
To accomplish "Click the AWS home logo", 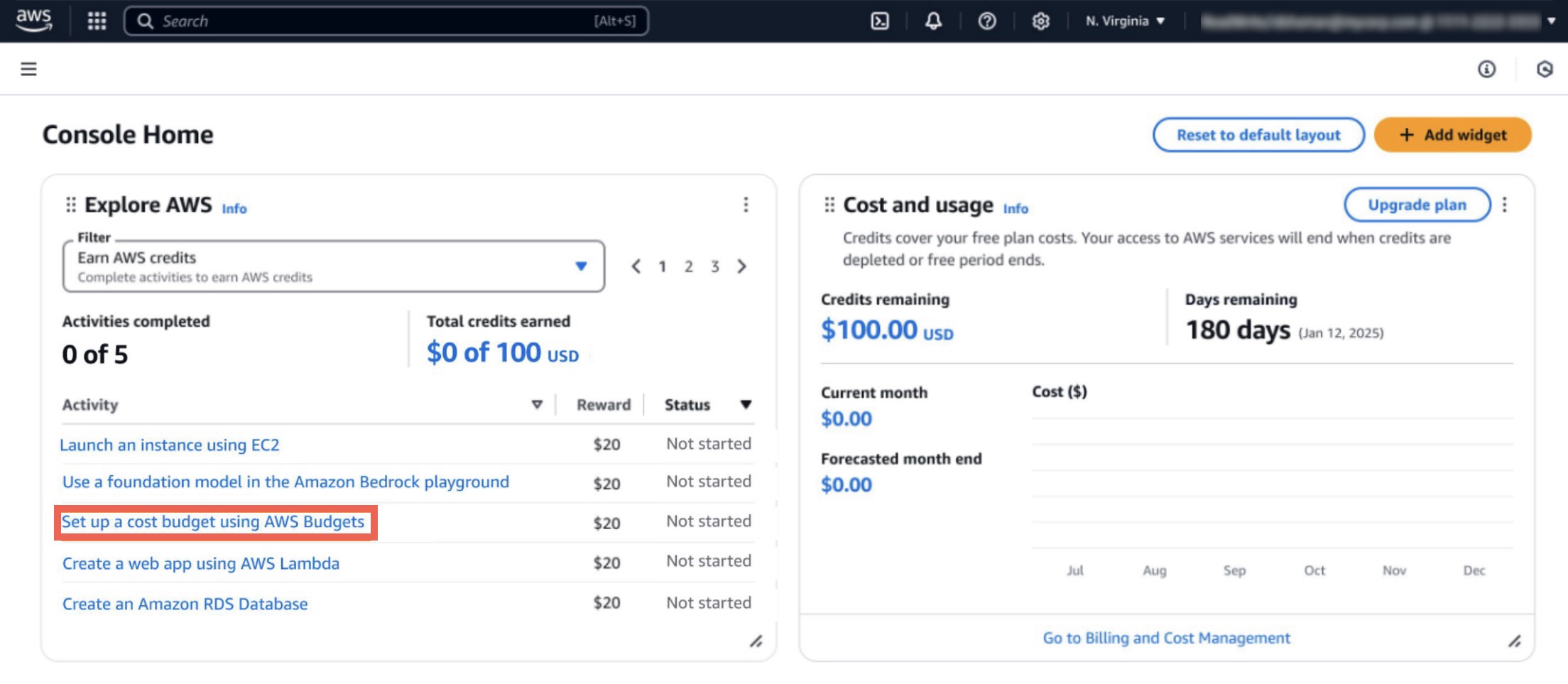I will point(33,20).
